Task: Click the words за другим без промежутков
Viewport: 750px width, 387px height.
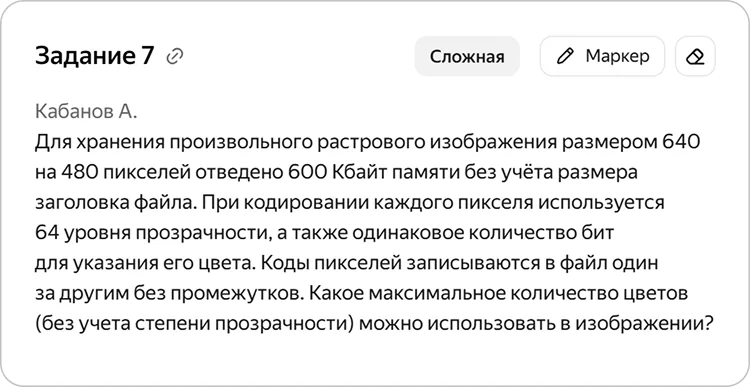Action: 168,294
